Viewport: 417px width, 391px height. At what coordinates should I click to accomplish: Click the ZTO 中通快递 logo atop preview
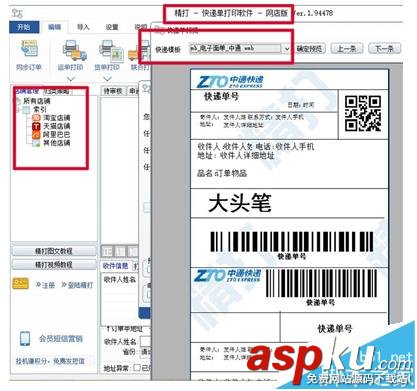pos(230,81)
